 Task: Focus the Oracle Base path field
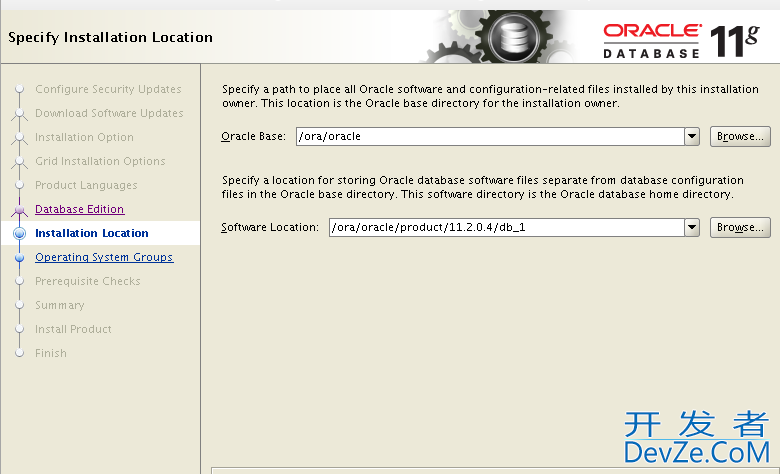tap(490, 136)
